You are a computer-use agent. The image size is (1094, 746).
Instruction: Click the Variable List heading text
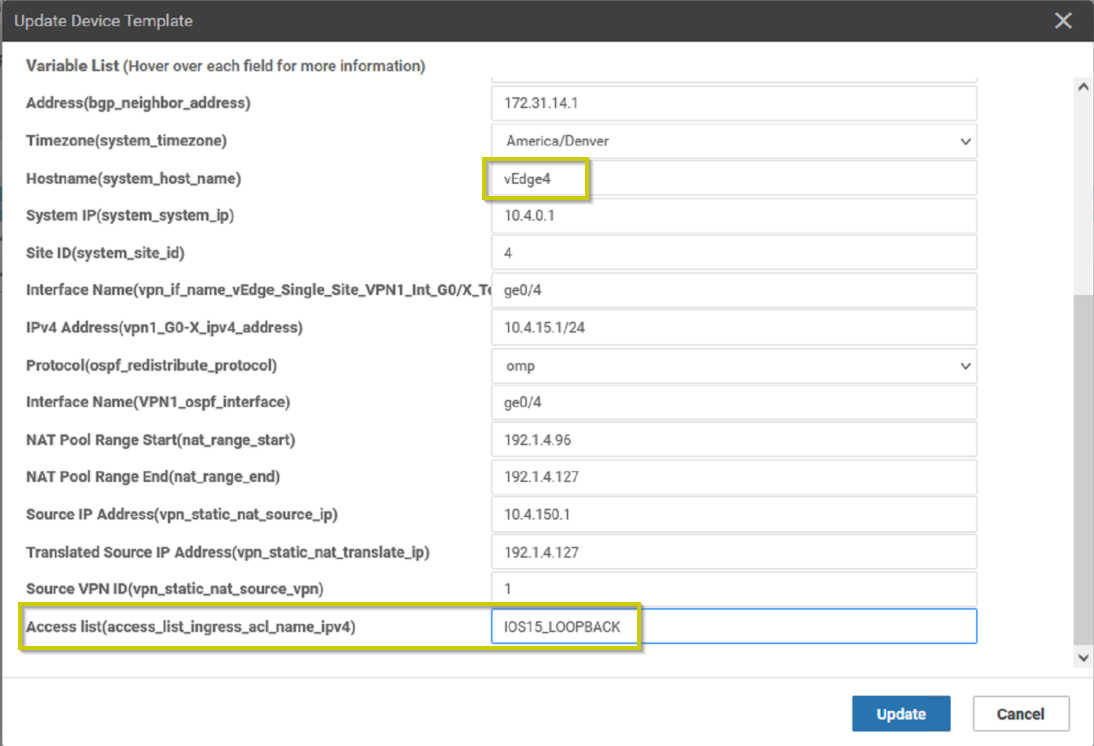click(73, 66)
